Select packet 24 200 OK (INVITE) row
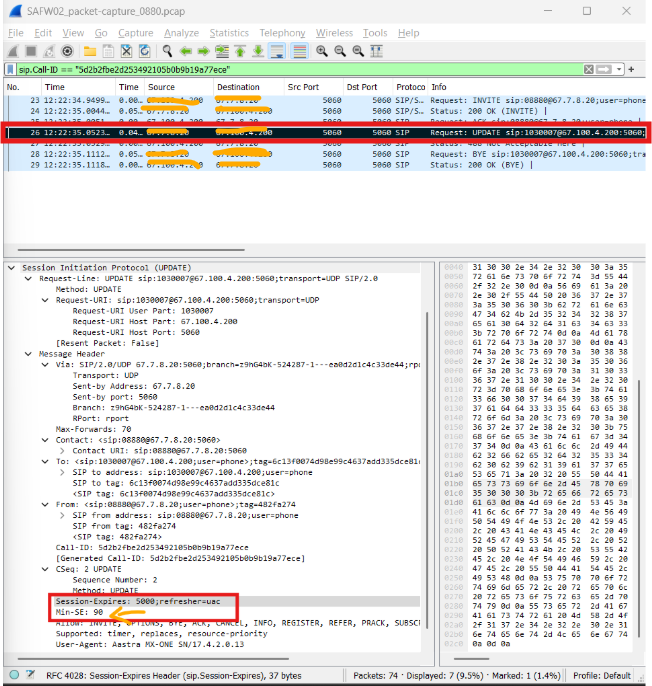The width and height of the screenshot is (652, 686). [325, 112]
